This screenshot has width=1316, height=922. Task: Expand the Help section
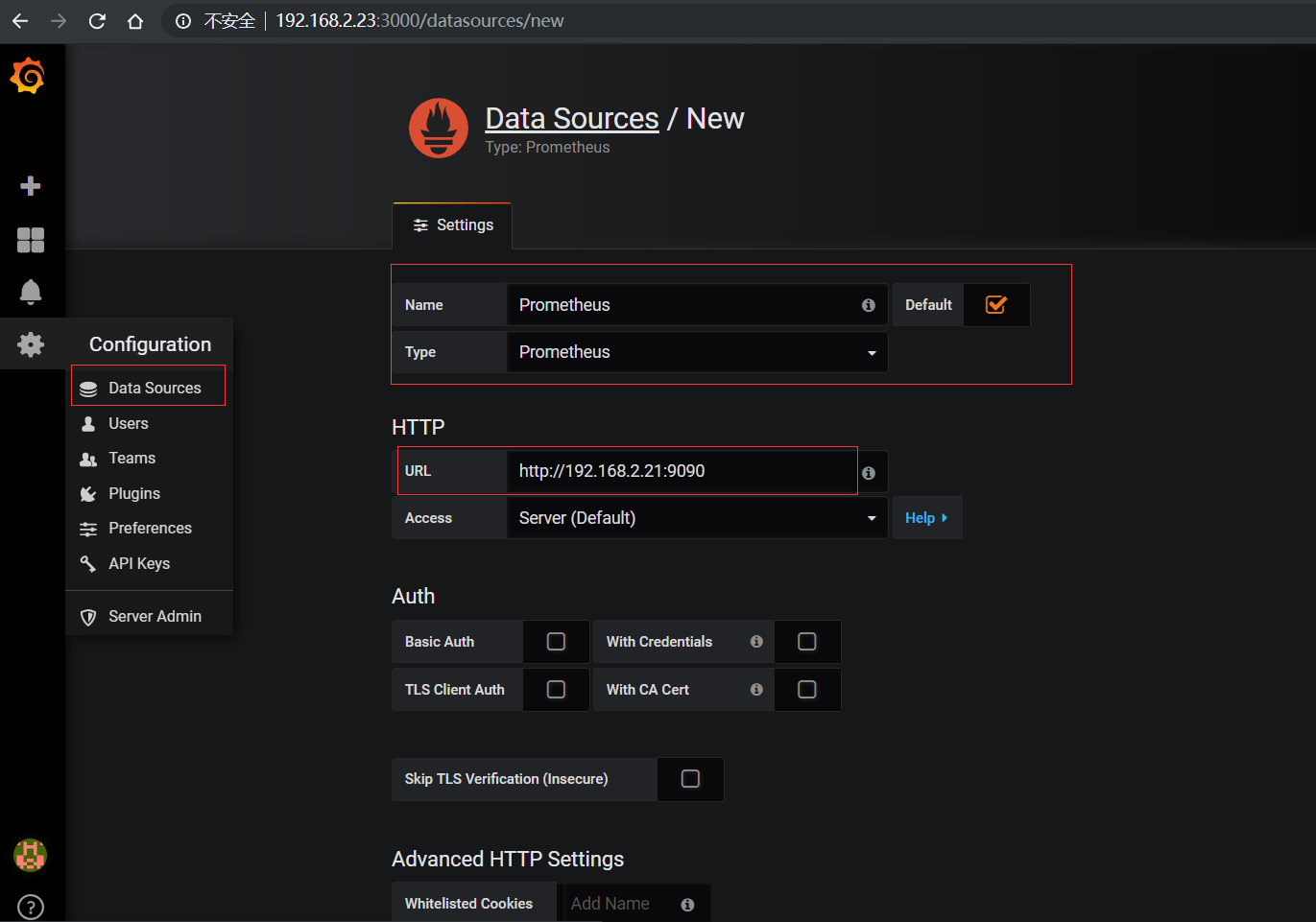(926, 518)
